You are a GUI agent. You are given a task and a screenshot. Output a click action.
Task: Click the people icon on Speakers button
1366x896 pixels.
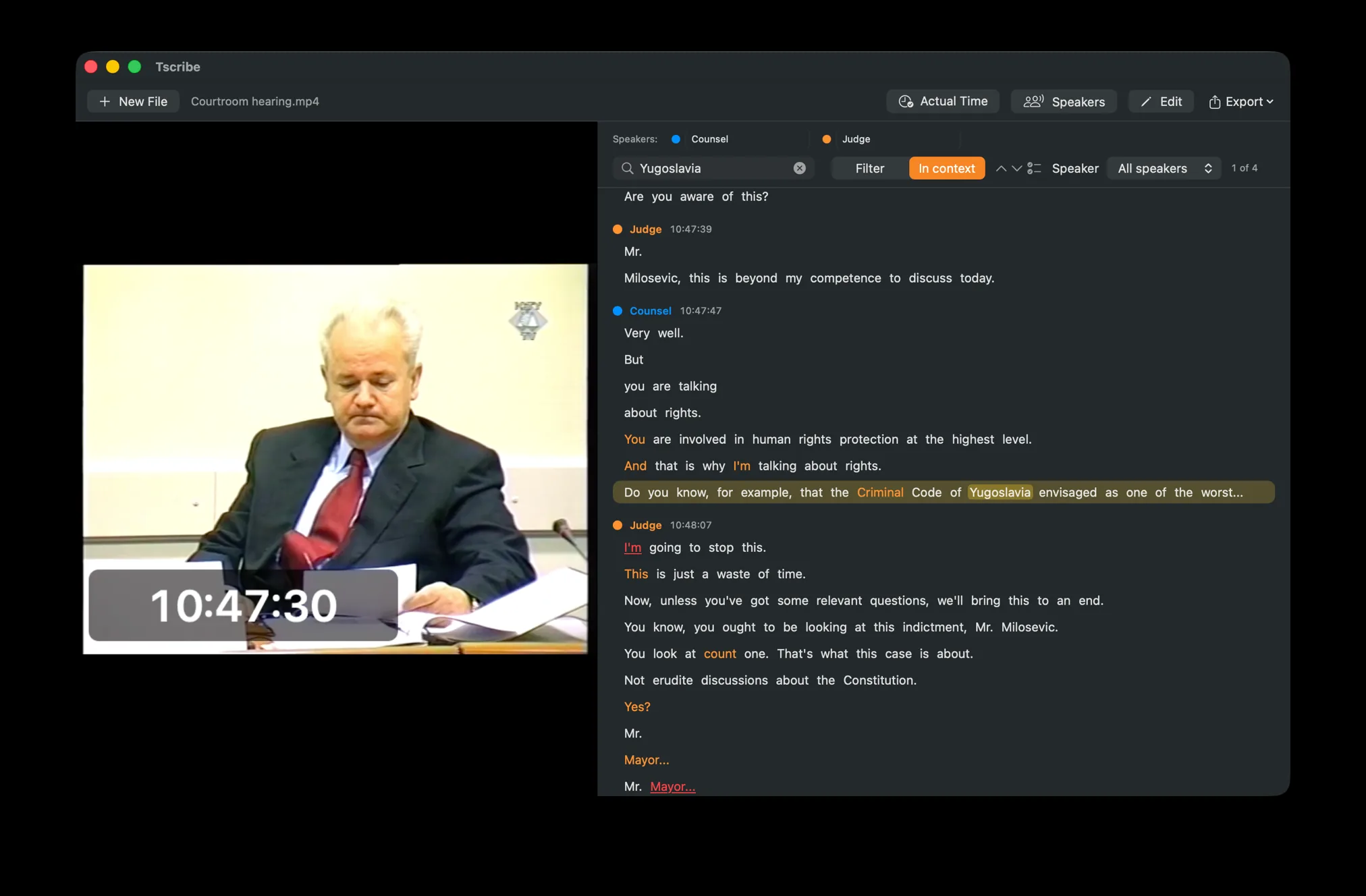click(x=1033, y=101)
